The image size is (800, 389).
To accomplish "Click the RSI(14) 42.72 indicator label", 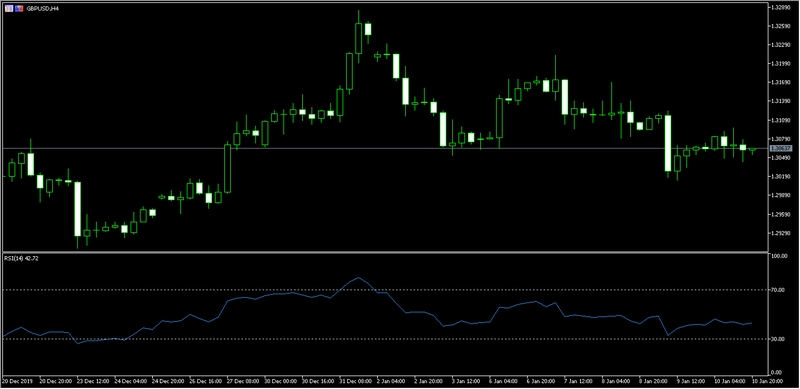I will pyautogui.click(x=21, y=258).
